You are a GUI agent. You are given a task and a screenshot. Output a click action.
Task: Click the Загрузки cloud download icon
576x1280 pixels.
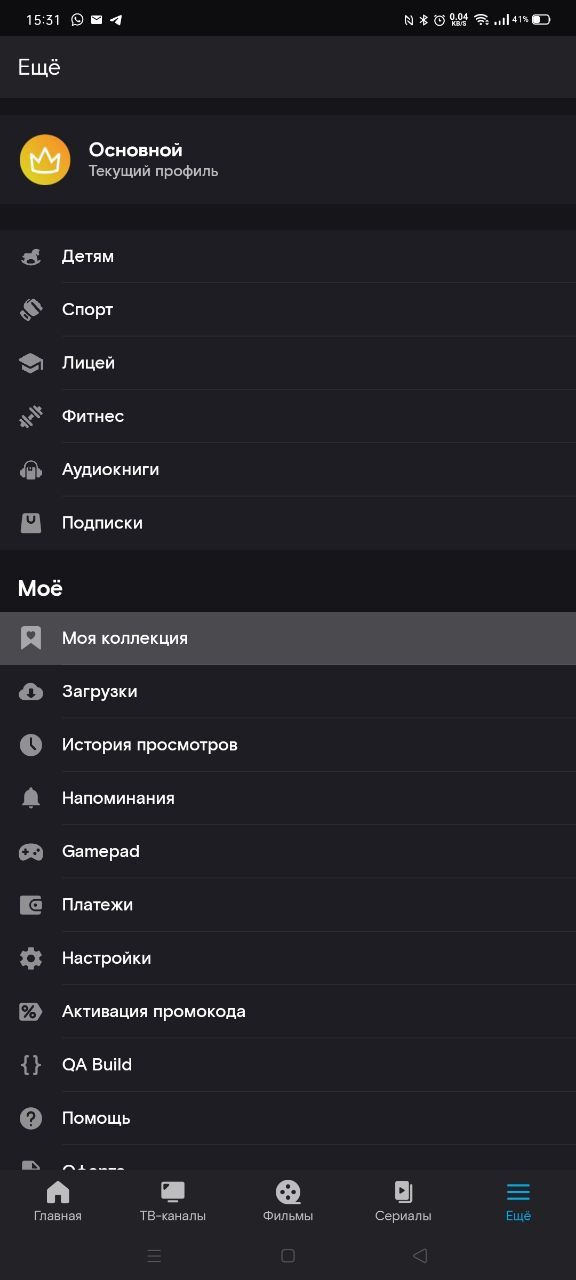(31, 691)
